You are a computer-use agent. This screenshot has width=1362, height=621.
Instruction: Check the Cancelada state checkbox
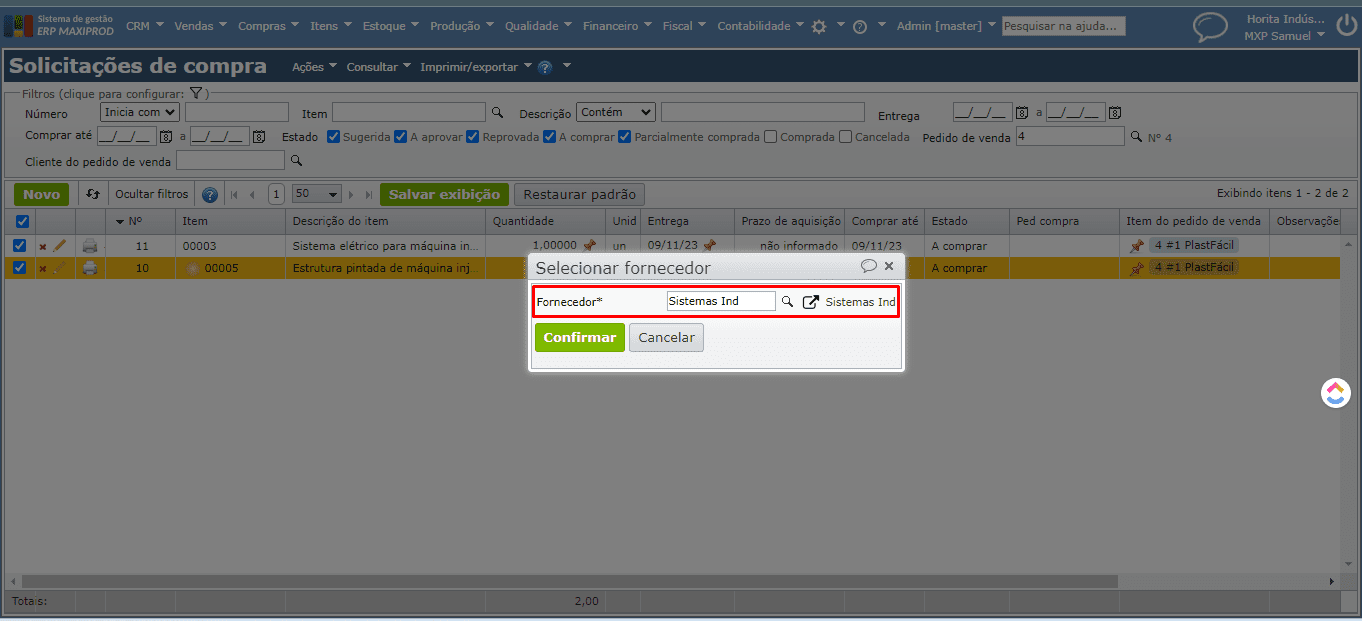(845, 137)
